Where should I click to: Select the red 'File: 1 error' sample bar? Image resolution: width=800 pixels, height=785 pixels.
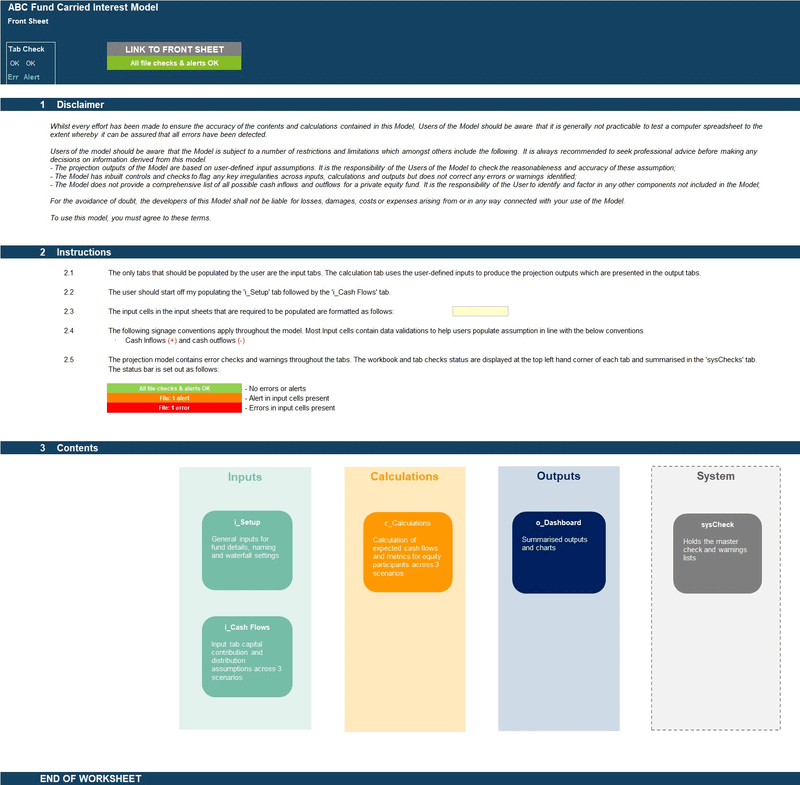coord(174,408)
